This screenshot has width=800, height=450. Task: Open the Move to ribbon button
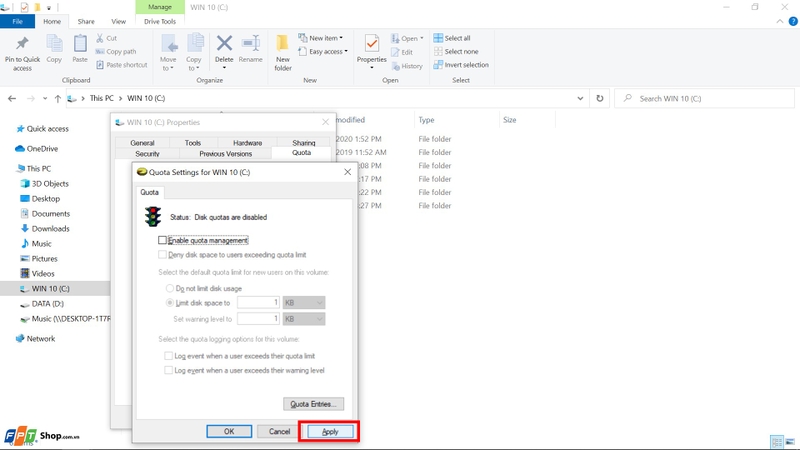(168, 53)
